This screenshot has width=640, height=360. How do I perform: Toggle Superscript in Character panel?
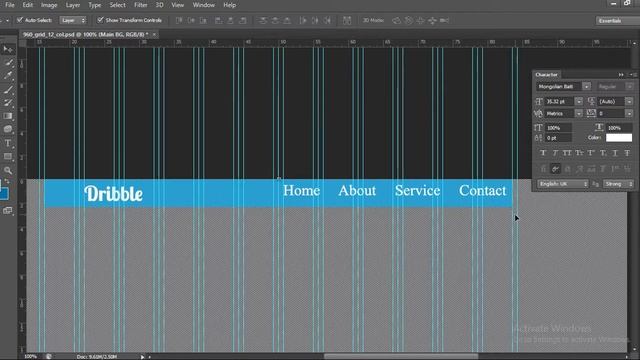591,153
